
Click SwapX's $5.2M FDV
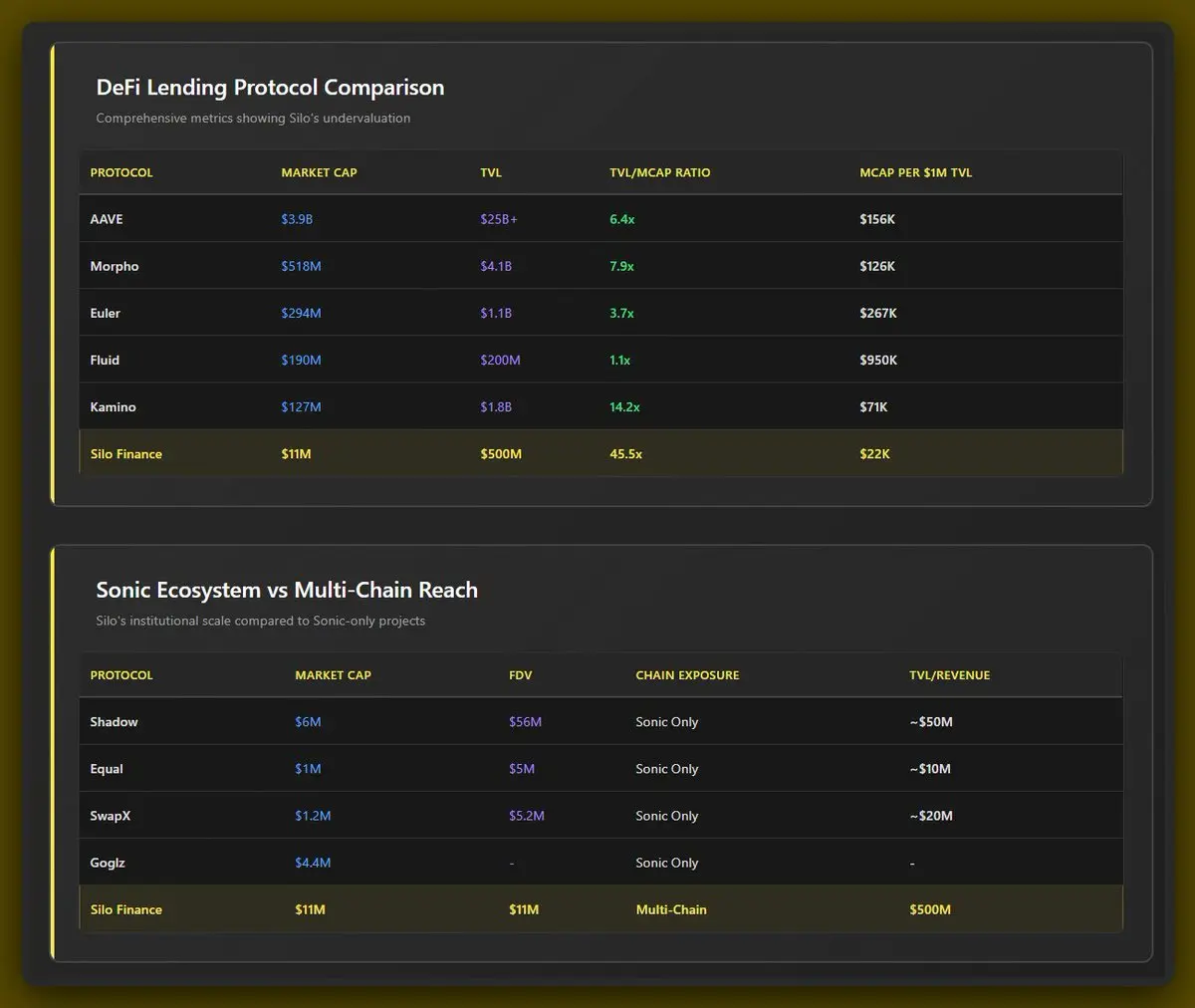[x=527, y=816]
